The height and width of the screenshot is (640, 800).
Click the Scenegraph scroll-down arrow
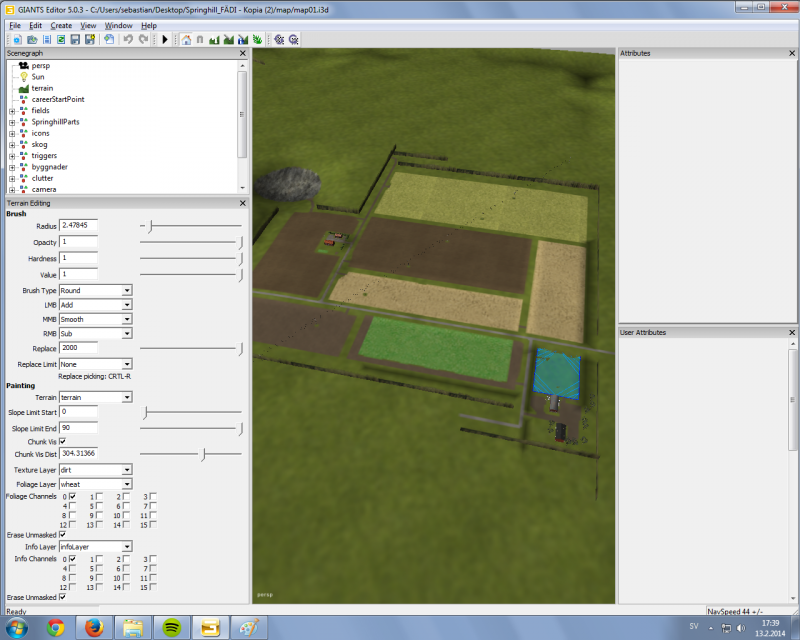(242, 188)
